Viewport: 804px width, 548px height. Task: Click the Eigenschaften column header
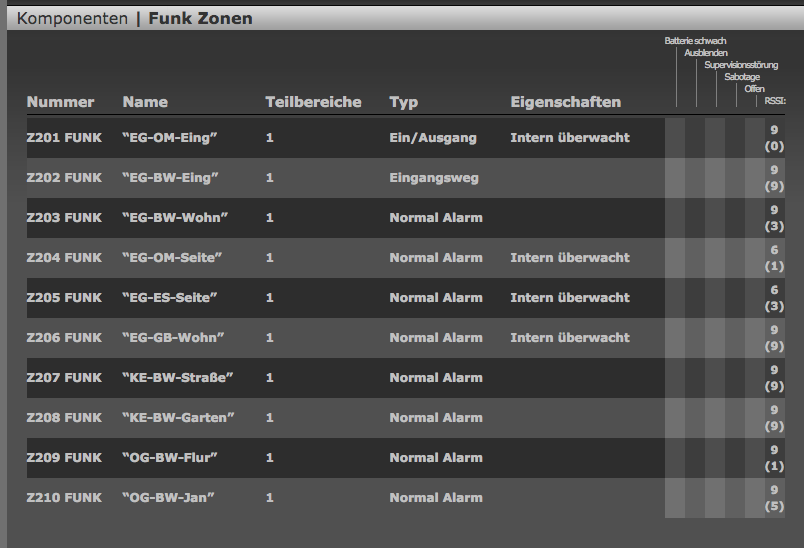(565, 102)
